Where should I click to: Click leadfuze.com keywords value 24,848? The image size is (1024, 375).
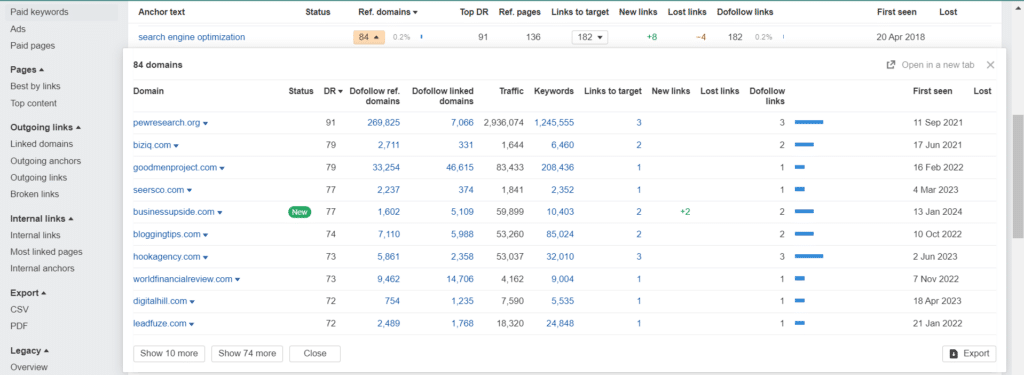[560, 324]
